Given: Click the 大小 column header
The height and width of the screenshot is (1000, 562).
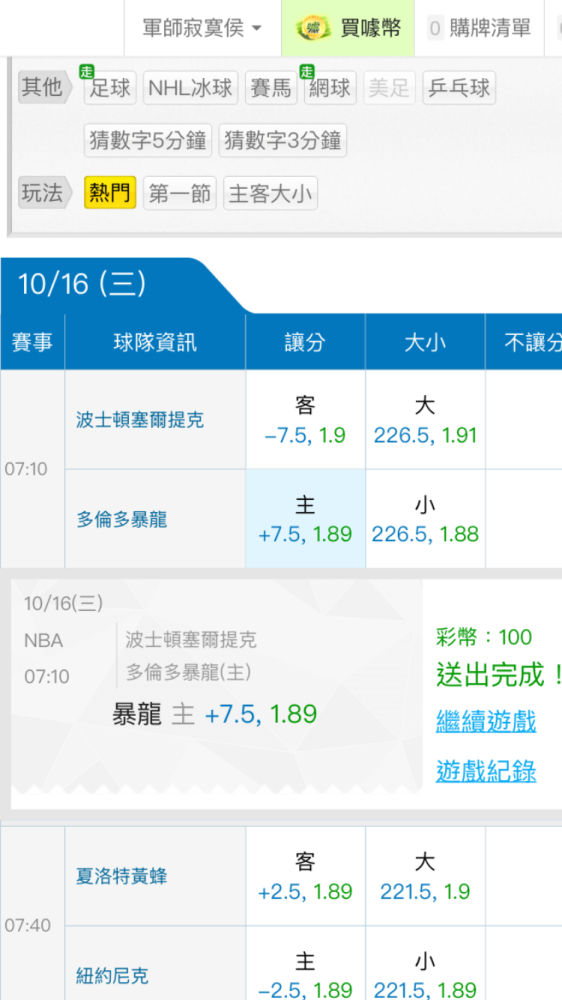Looking at the screenshot, I should [425, 342].
